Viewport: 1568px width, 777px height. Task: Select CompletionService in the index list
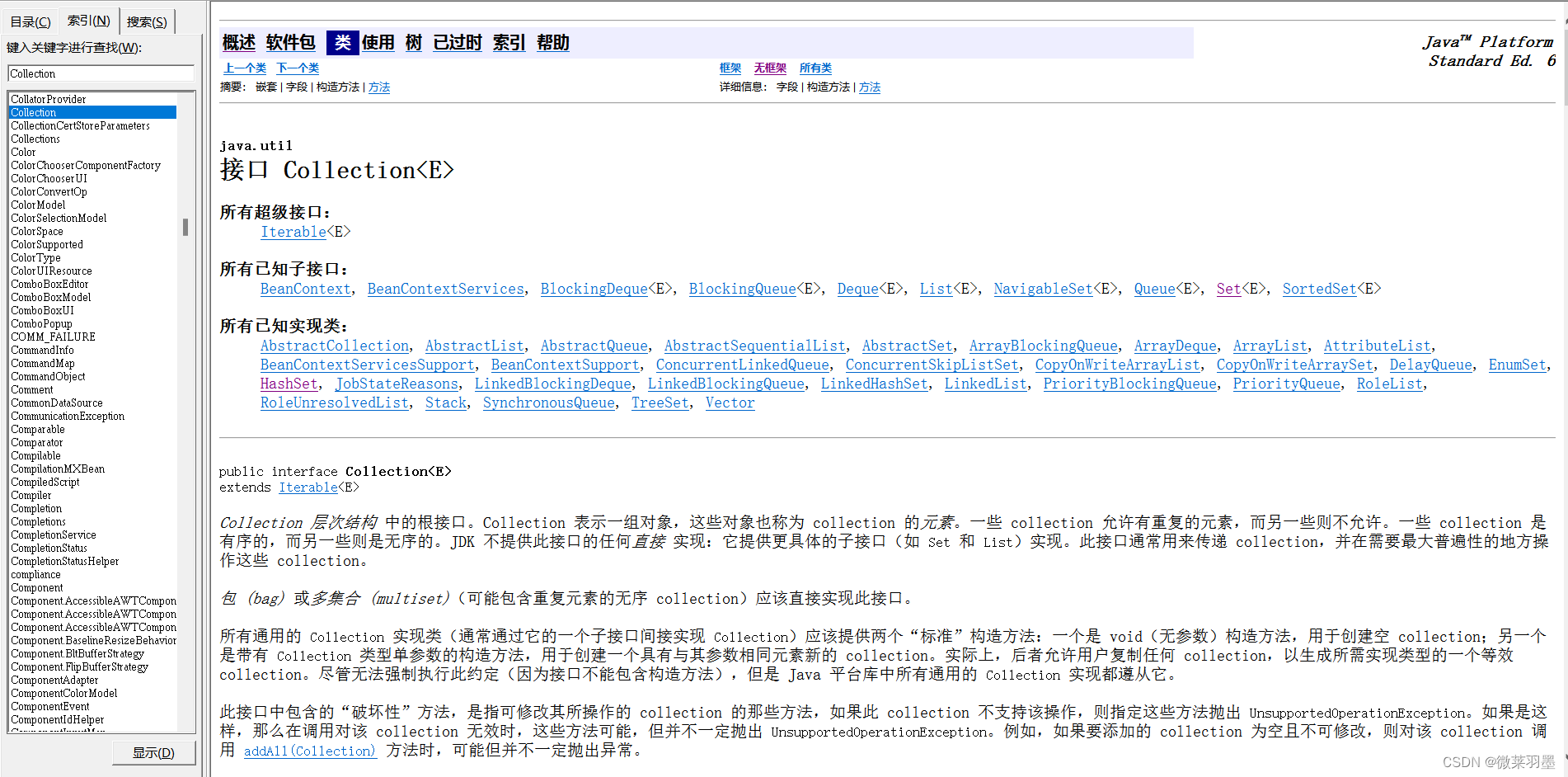tap(53, 534)
